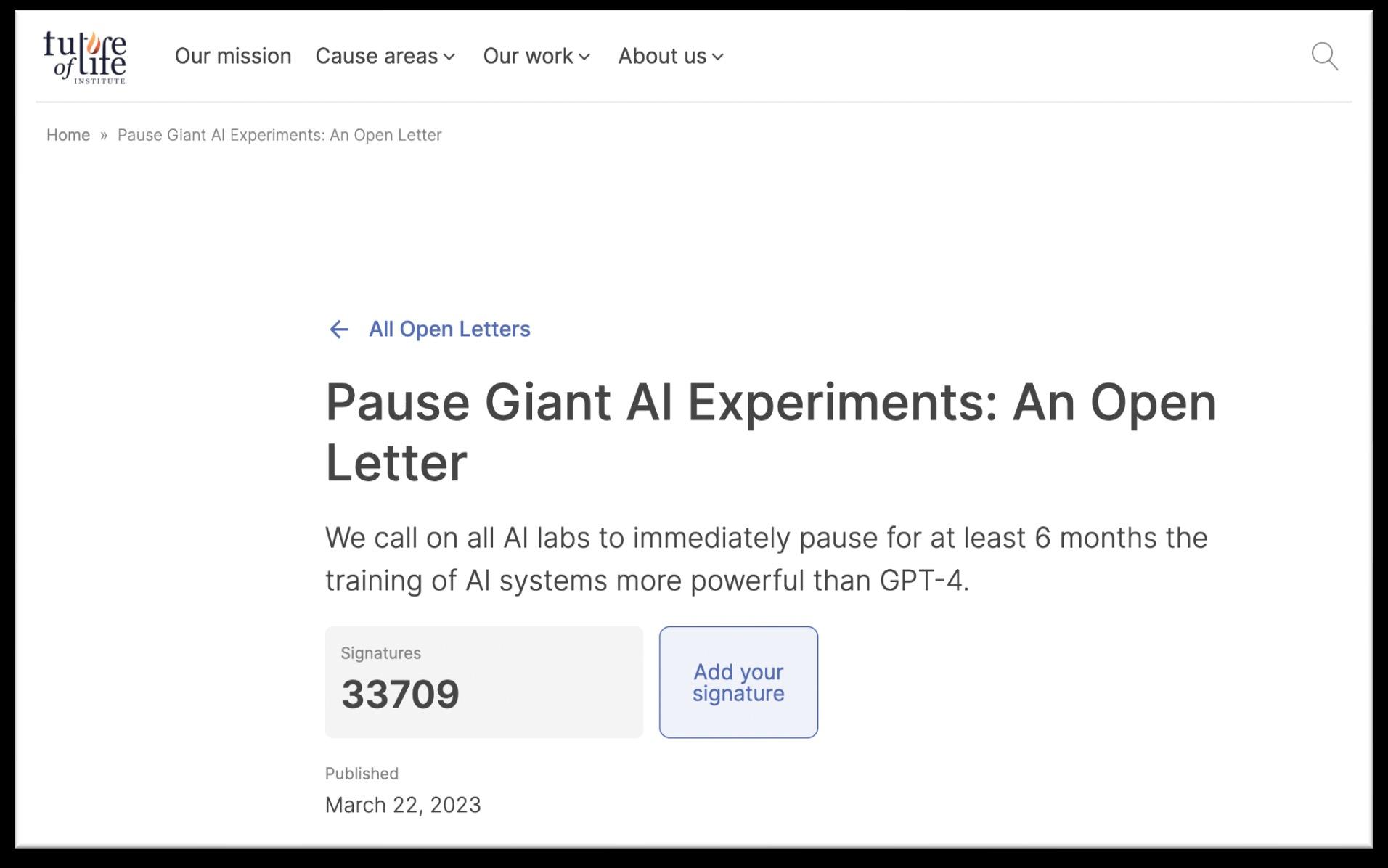Click the published date March 22, 2023
The height and width of the screenshot is (868, 1388).
pos(403,805)
